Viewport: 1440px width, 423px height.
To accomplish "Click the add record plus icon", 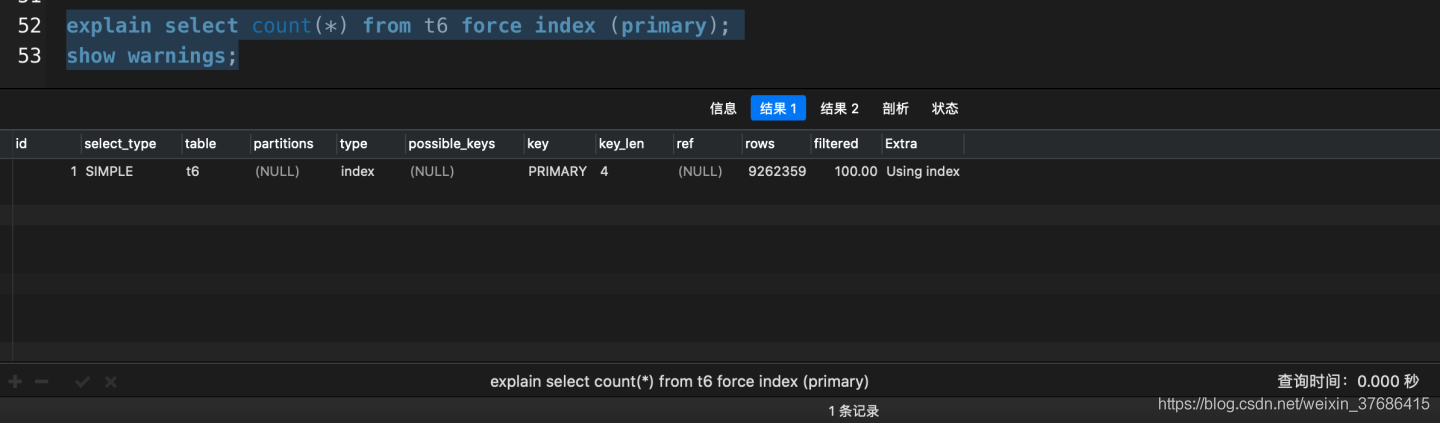I will click(x=15, y=382).
